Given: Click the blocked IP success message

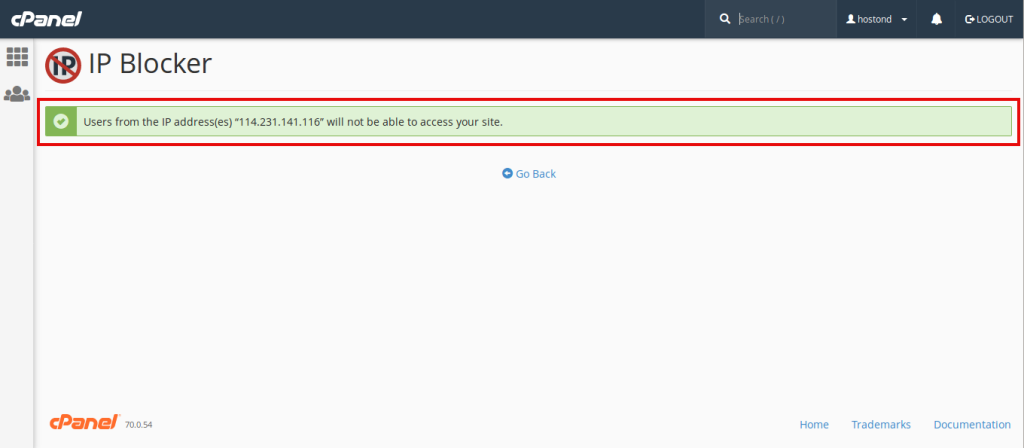Looking at the screenshot, I should point(293,122).
